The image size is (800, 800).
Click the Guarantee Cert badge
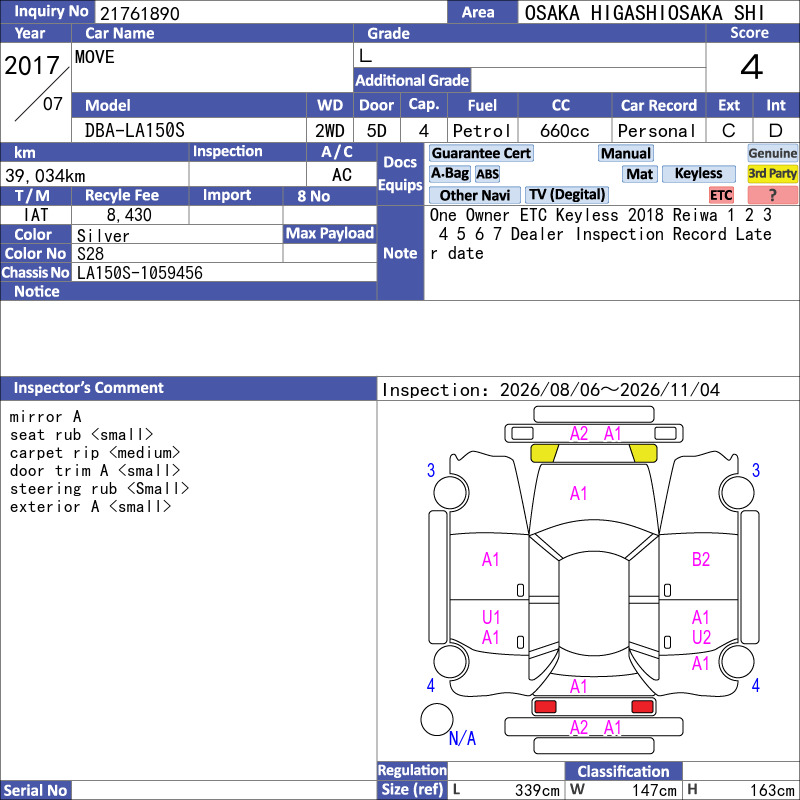point(481,153)
